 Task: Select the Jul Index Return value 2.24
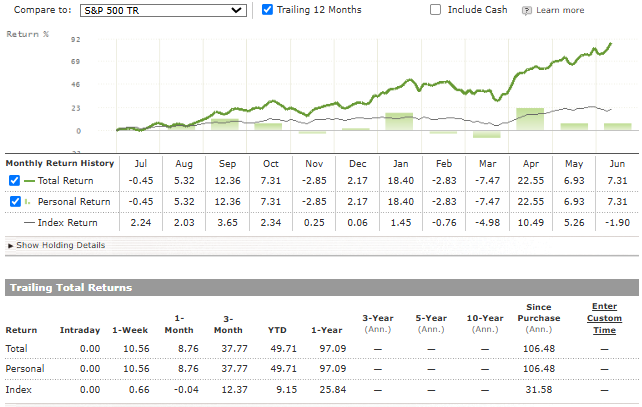[x=140, y=223]
